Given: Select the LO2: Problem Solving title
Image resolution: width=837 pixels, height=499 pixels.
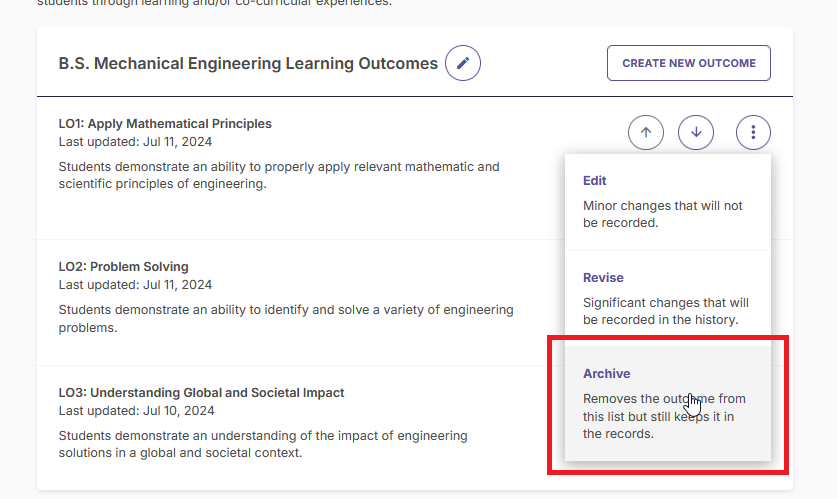Looking at the screenshot, I should [x=123, y=267].
